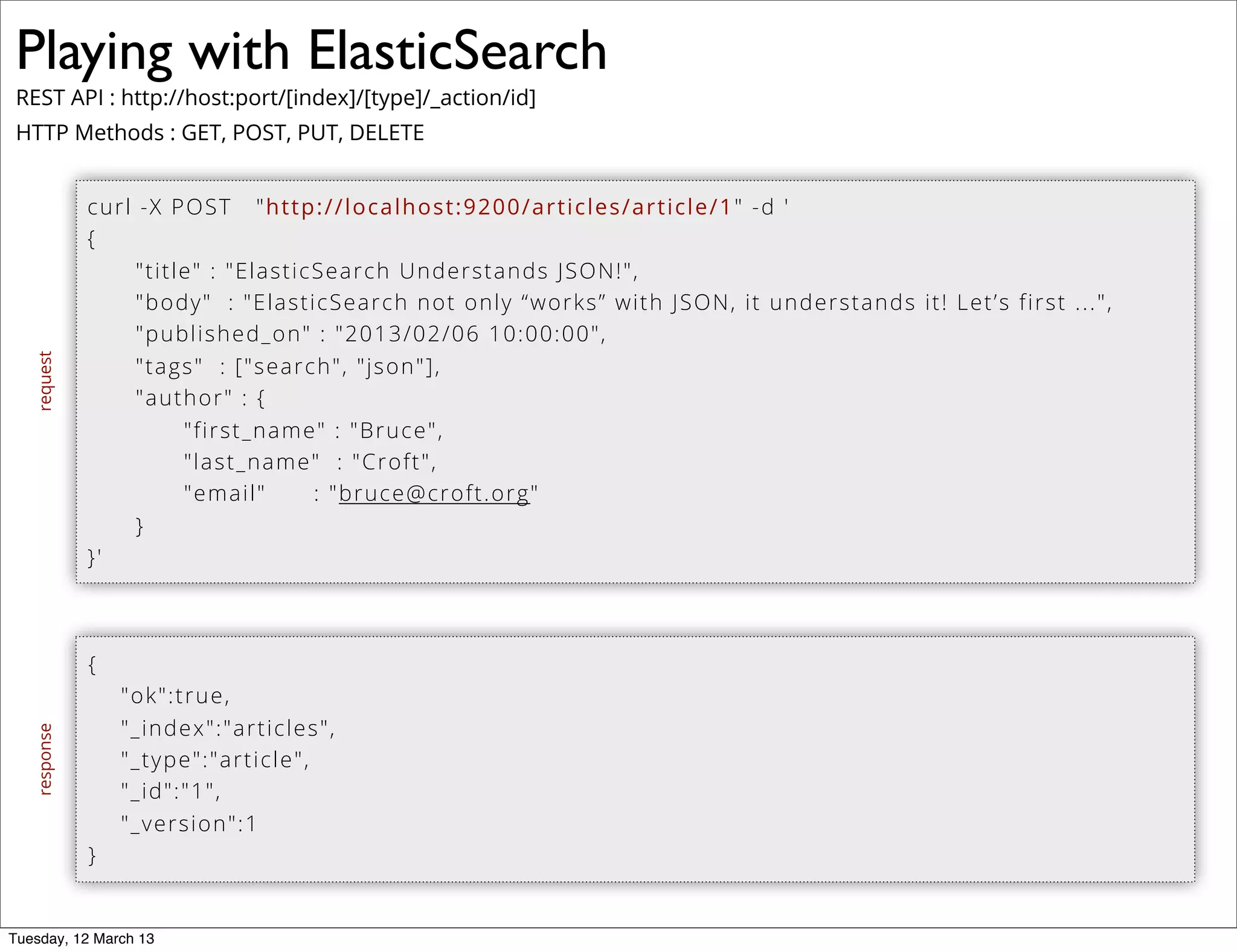Click the "Playing with ElasticSearch" slide title
This screenshot has height=952, width=1237.
point(311,53)
